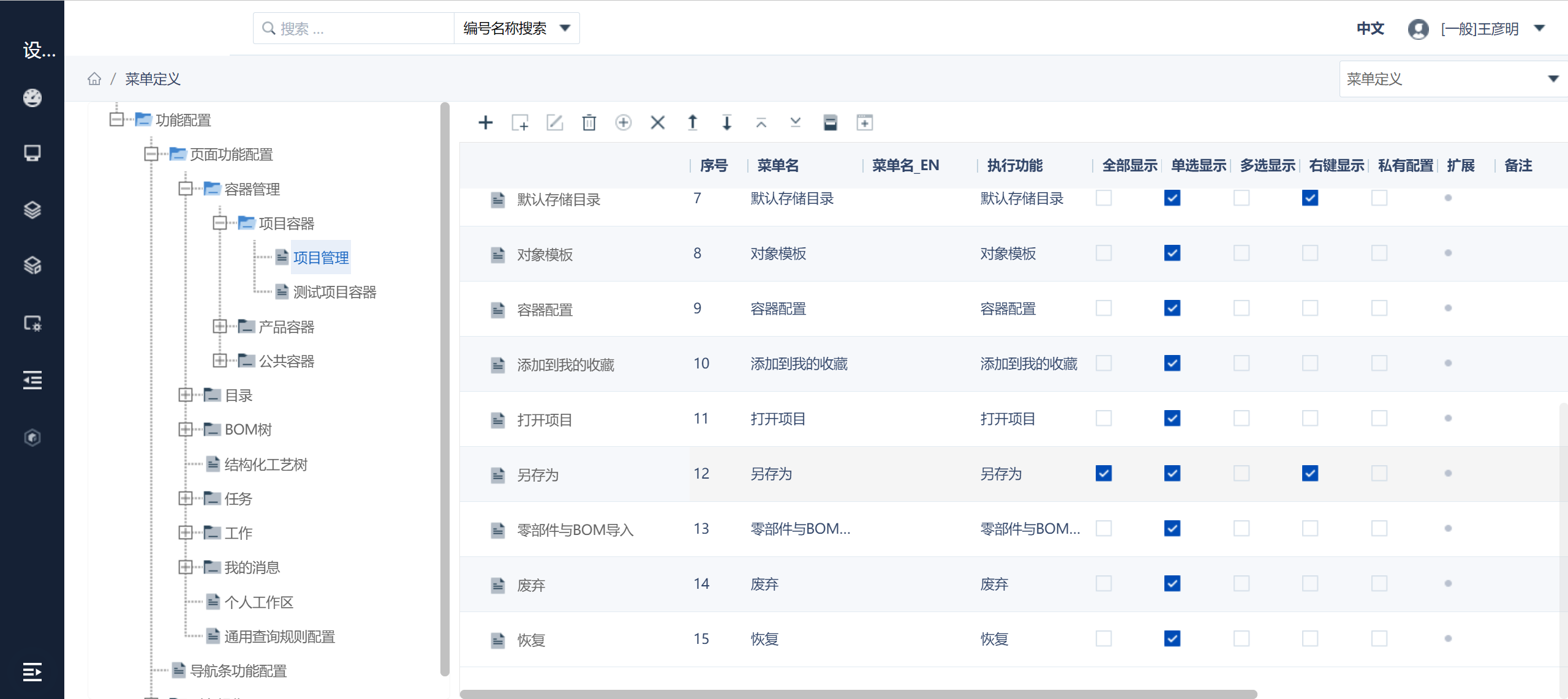Screen dimensions: 1568x699
Task: Select 个人工作区 tree item
Action: [258, 602]
